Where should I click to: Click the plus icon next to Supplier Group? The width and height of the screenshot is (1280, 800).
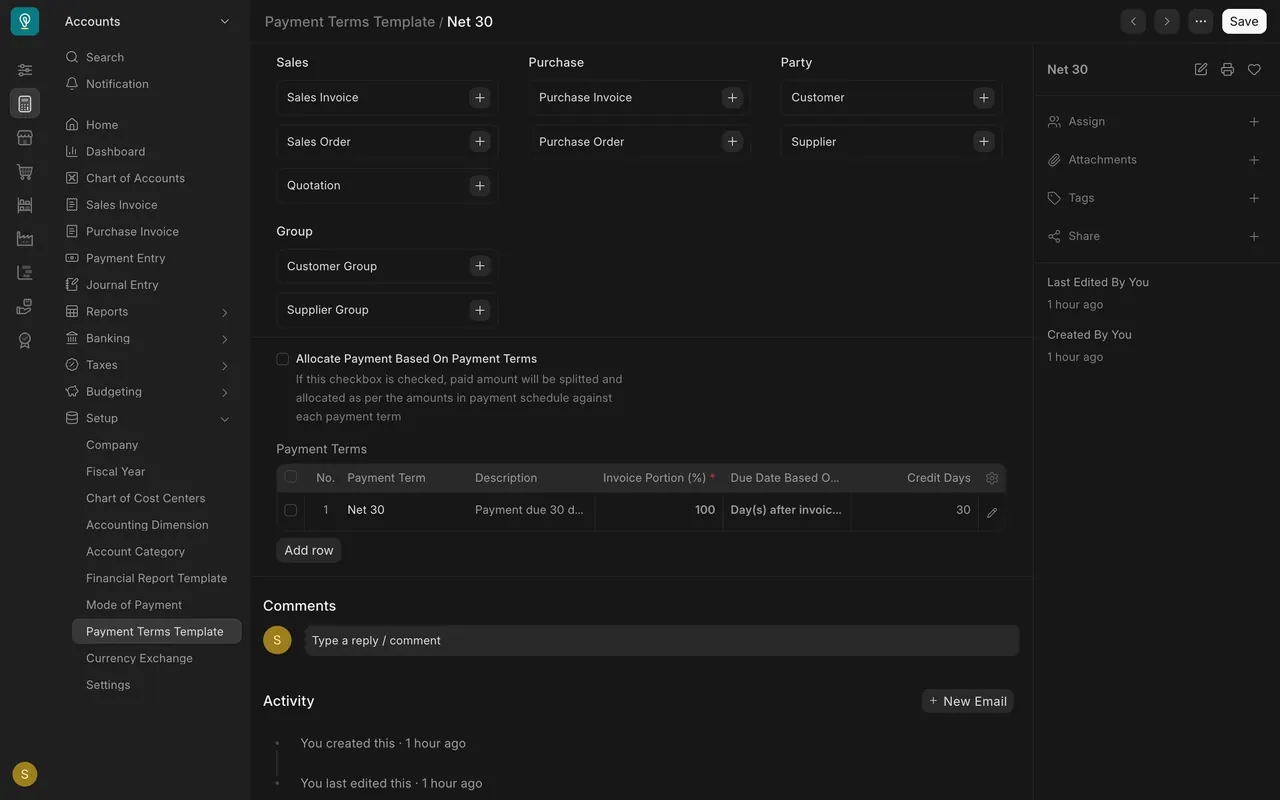pyautogui.click(x=480, y=310)
